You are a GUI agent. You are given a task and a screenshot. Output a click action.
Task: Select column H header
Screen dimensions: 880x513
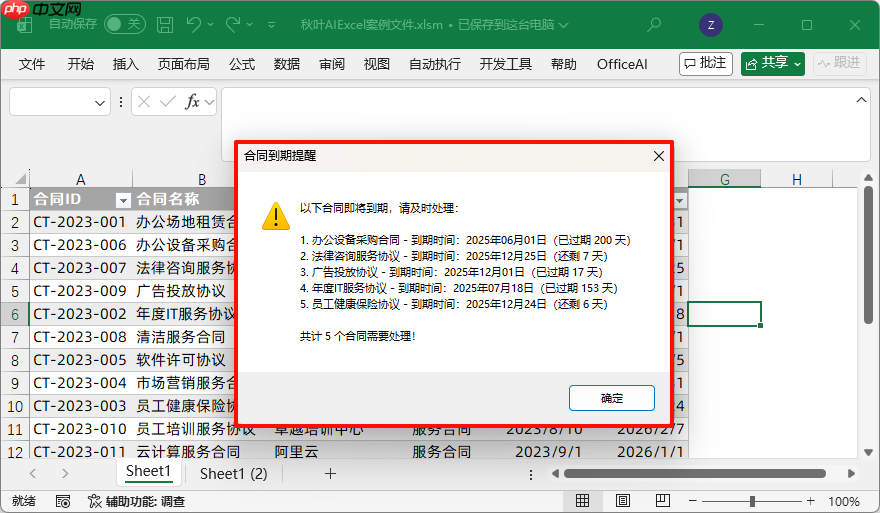click(796, 179)
